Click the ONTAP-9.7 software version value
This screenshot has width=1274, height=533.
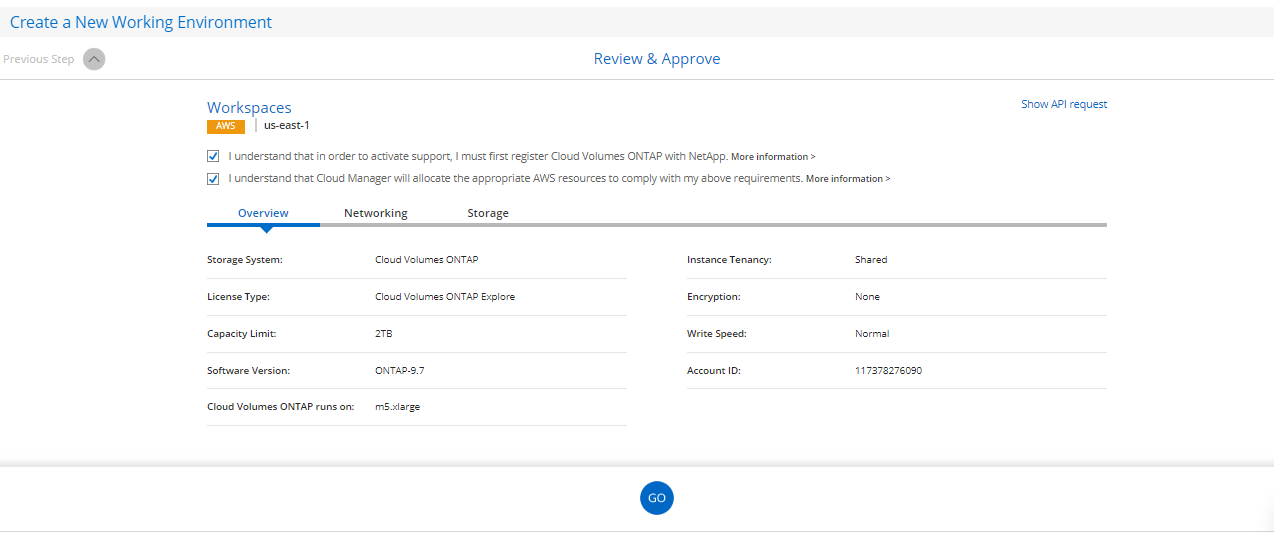point(400,371)
